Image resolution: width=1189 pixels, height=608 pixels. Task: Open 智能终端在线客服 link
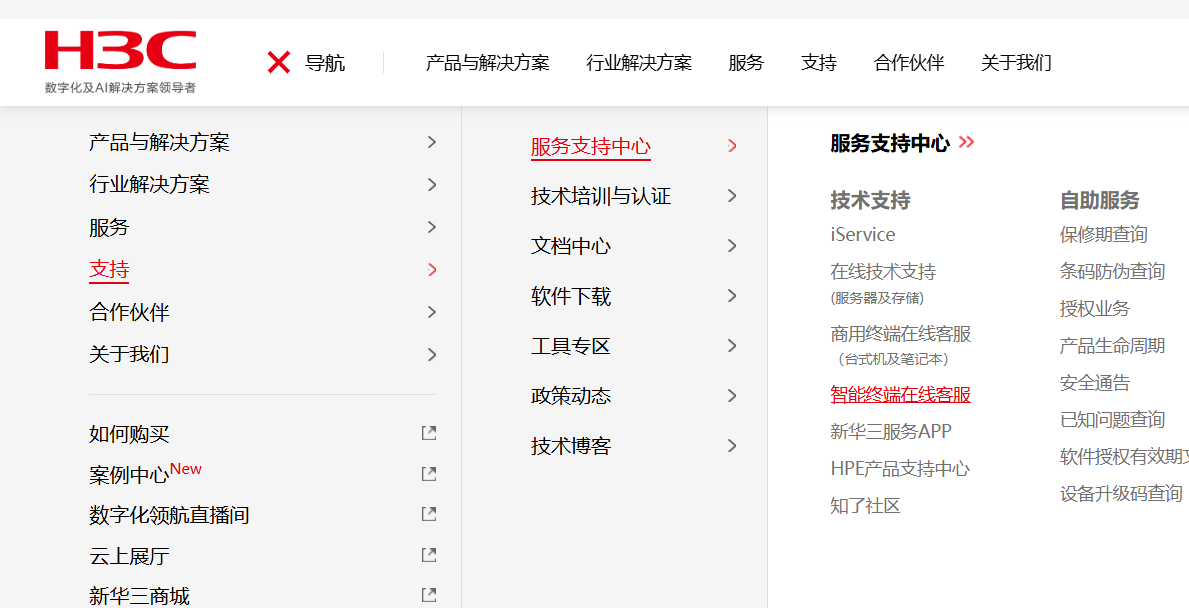(900, 394)
